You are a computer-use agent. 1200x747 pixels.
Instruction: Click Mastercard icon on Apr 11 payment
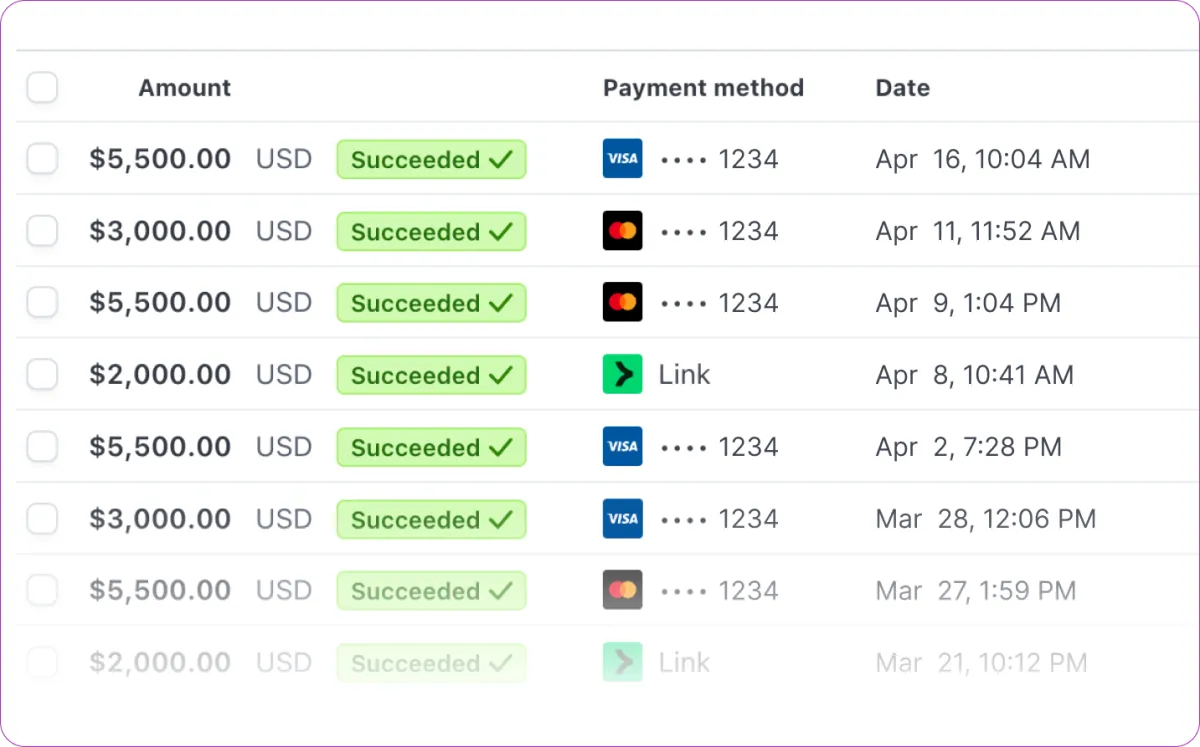(622, 231)
